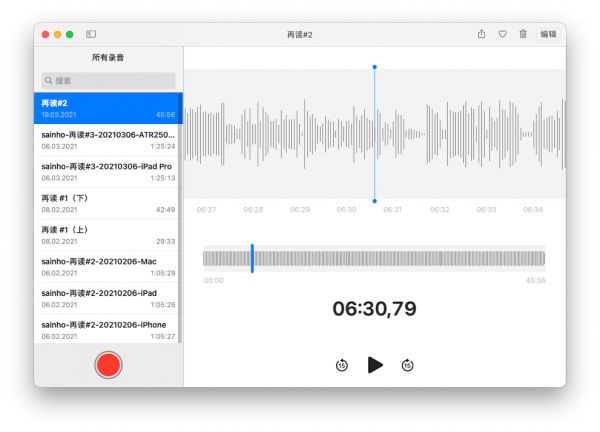Toggle the sidebar visibility icon

click(91, 34)
